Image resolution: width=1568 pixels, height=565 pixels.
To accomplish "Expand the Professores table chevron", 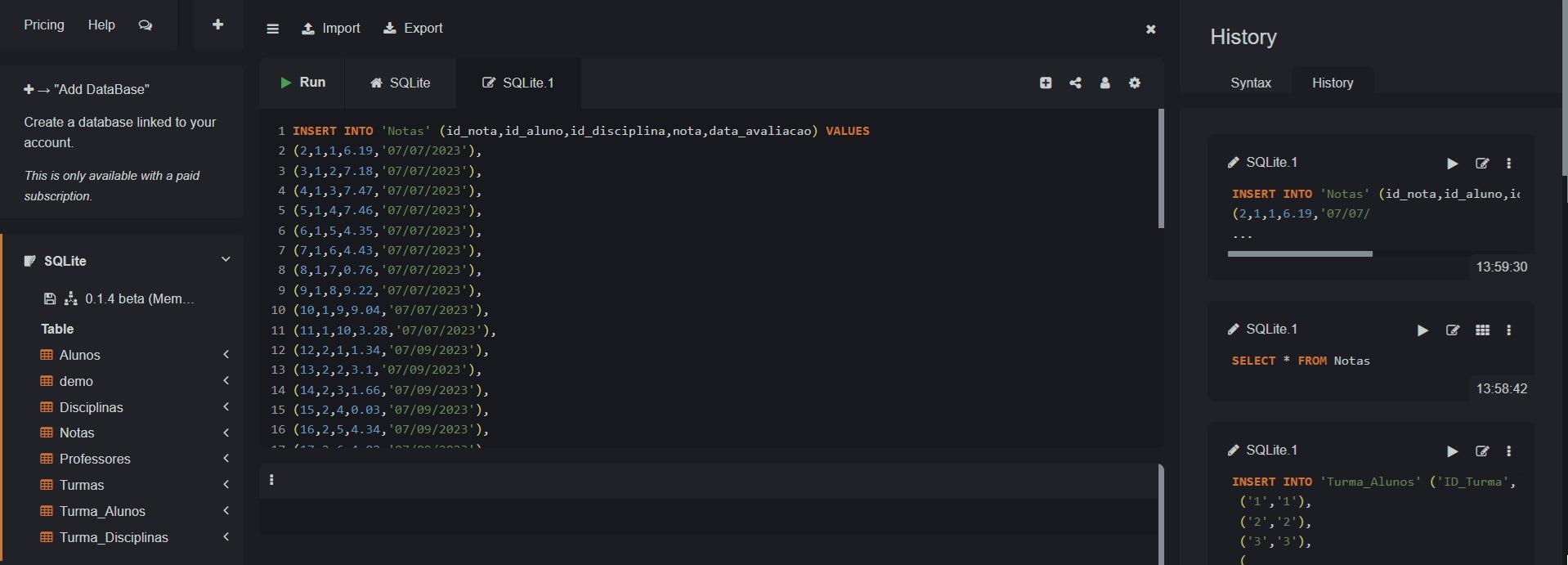I will coord(226,458).
